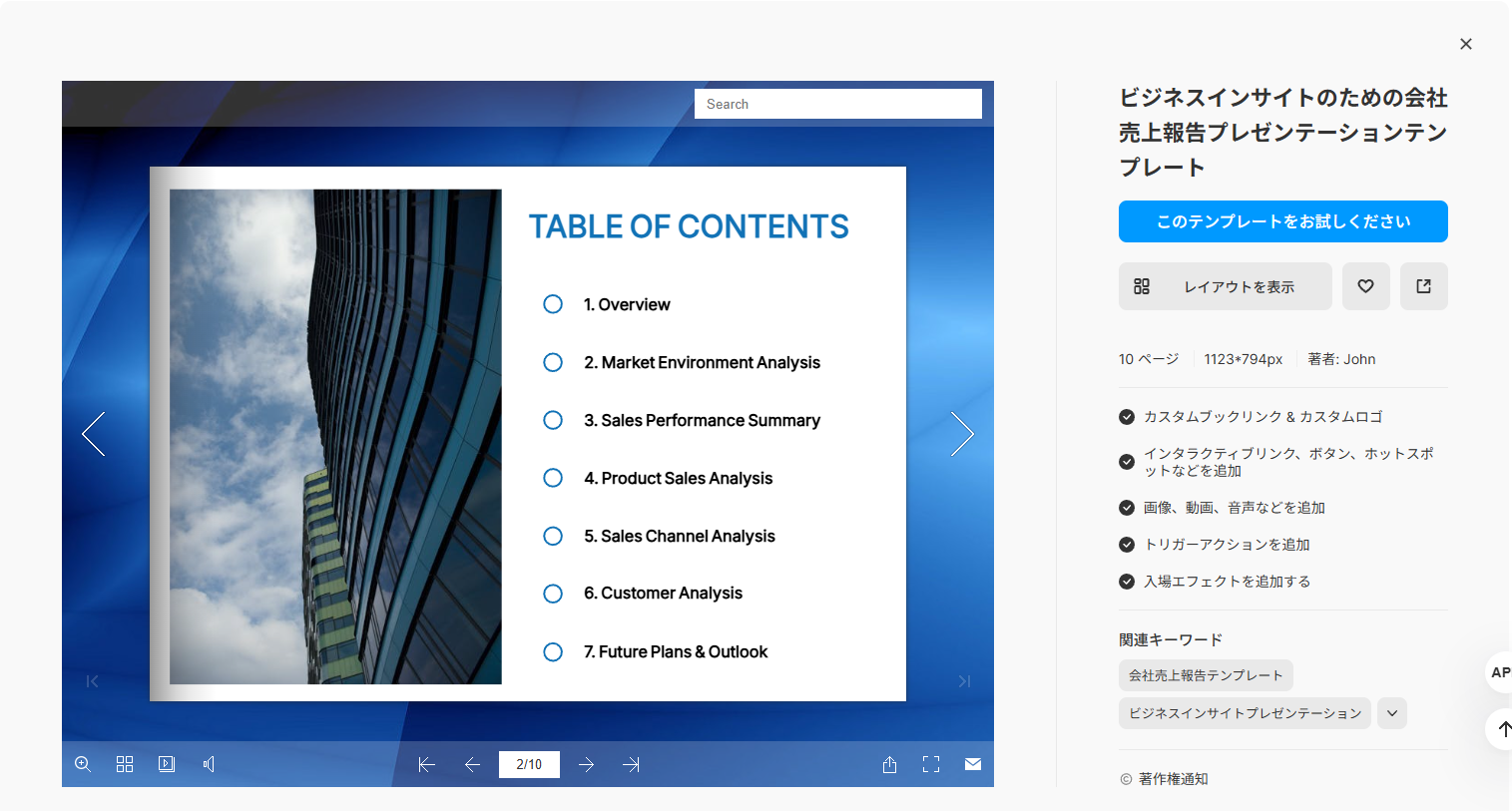
Task: Toggle fullscreen mode icon
Action: pos(931,764)
